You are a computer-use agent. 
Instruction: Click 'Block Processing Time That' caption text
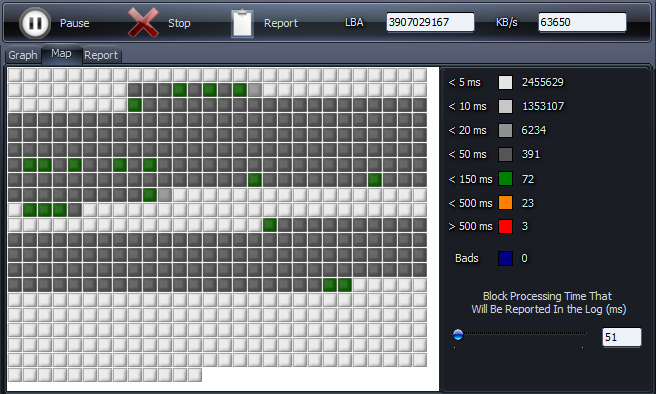547,296
